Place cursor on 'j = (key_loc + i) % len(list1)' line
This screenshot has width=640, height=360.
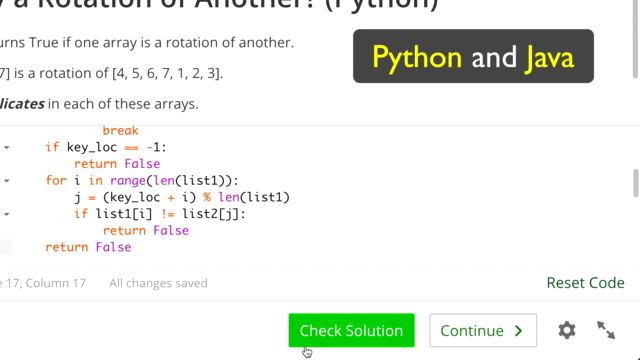click(182, 197)
